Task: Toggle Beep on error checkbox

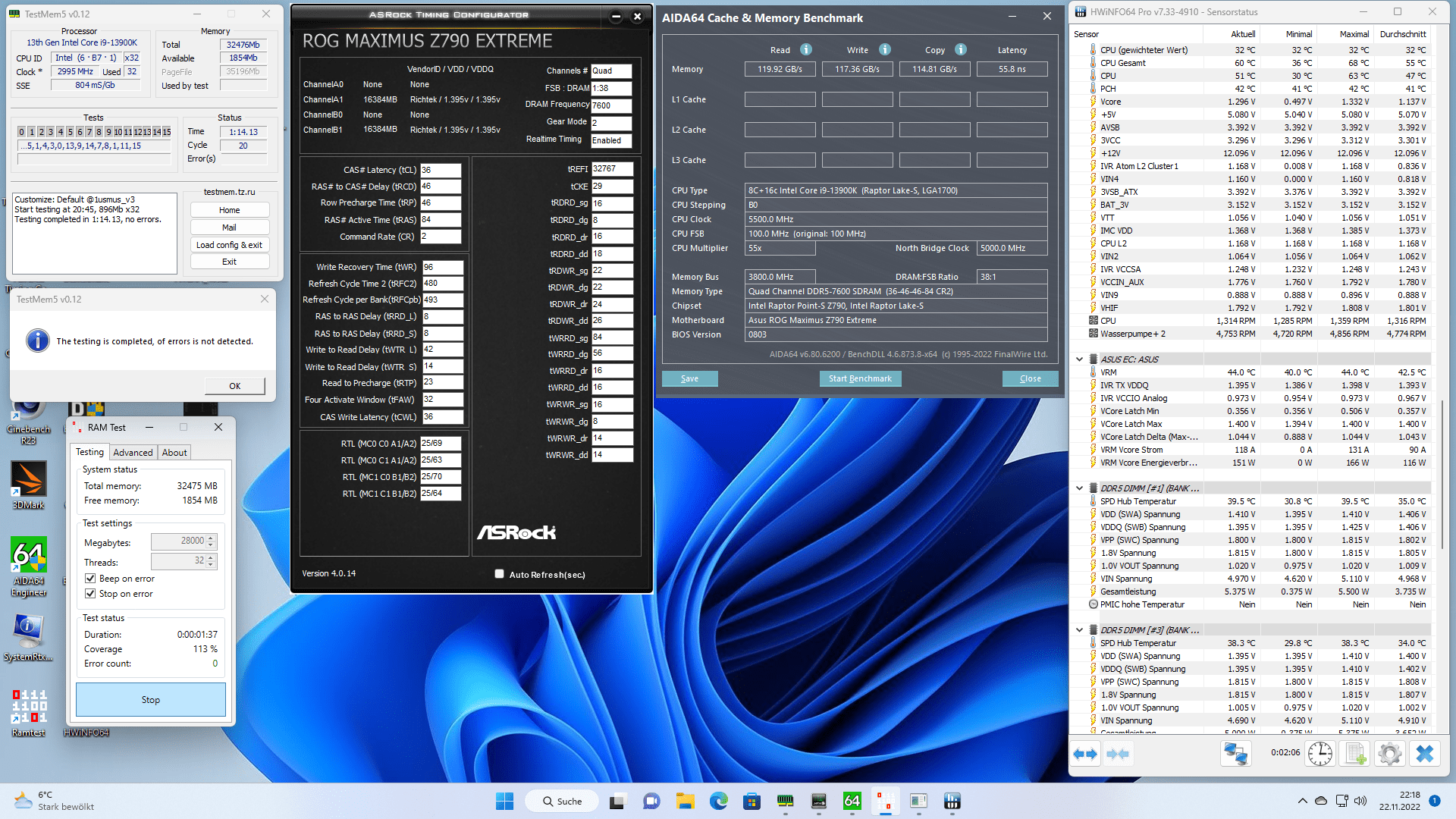Action: click(90, 579)
